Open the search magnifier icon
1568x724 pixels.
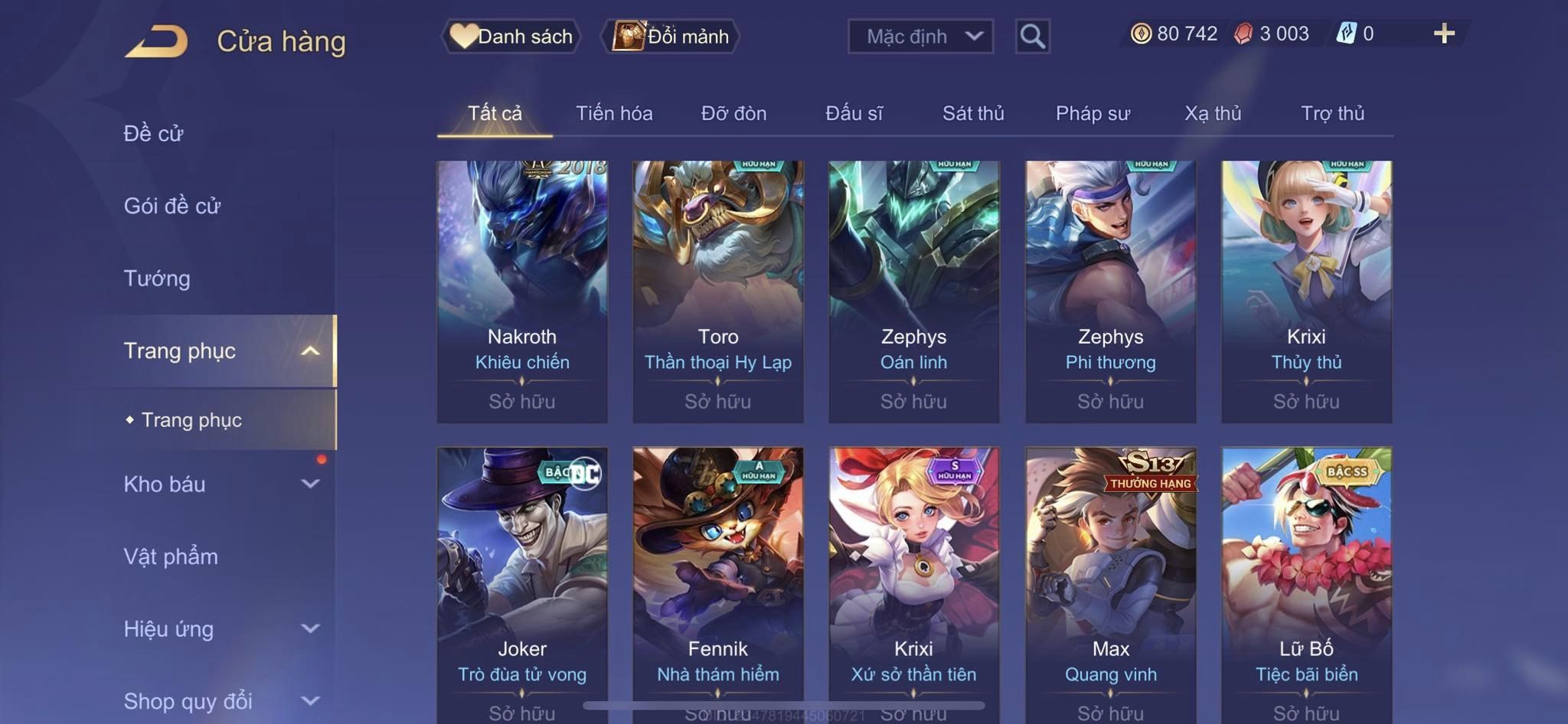pyautogui.click(x=1032, y=36)
